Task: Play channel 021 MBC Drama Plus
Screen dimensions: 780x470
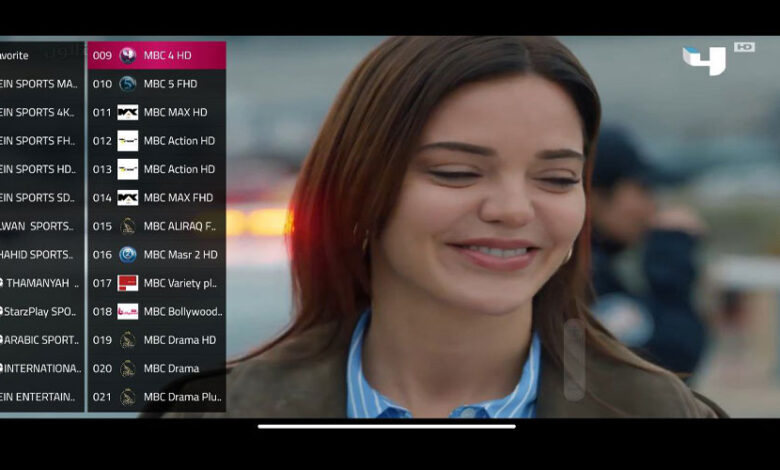Action: [181, 397]
